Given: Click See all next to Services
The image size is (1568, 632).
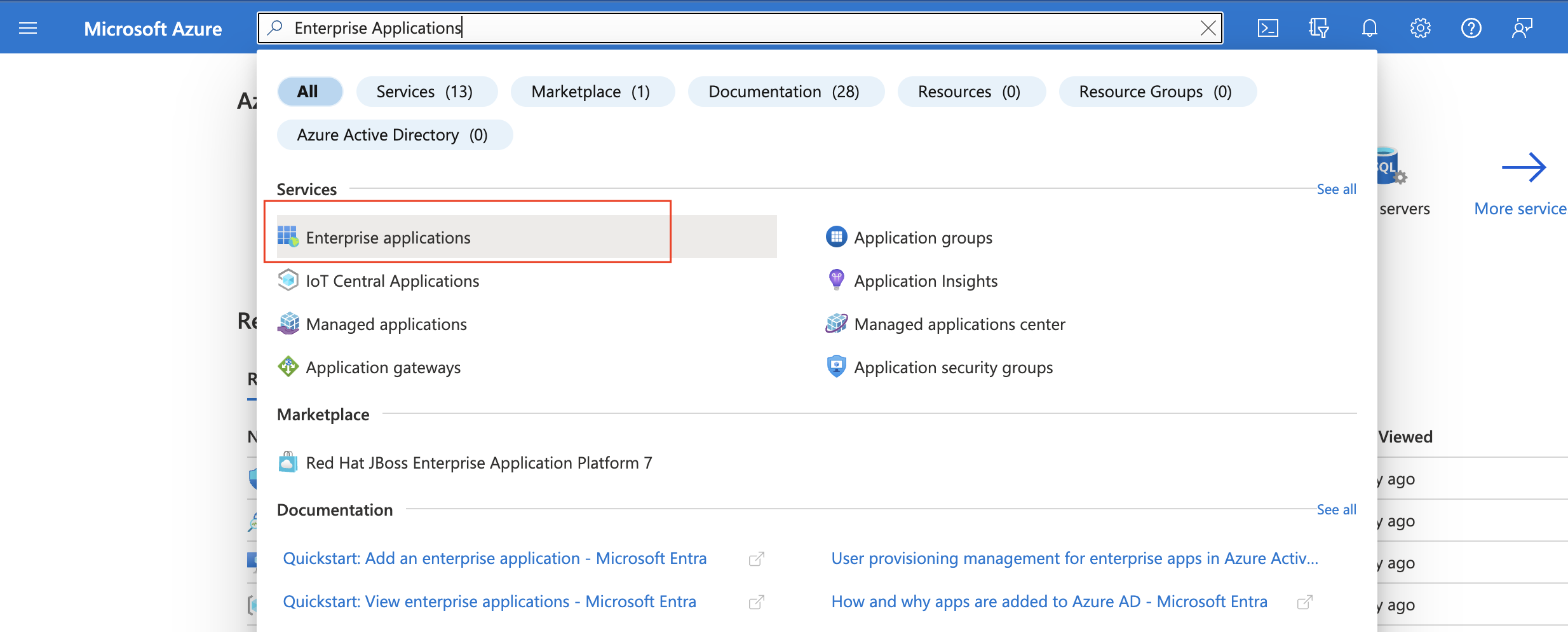Looking at the screenshot, I should tap(1336, 189).
